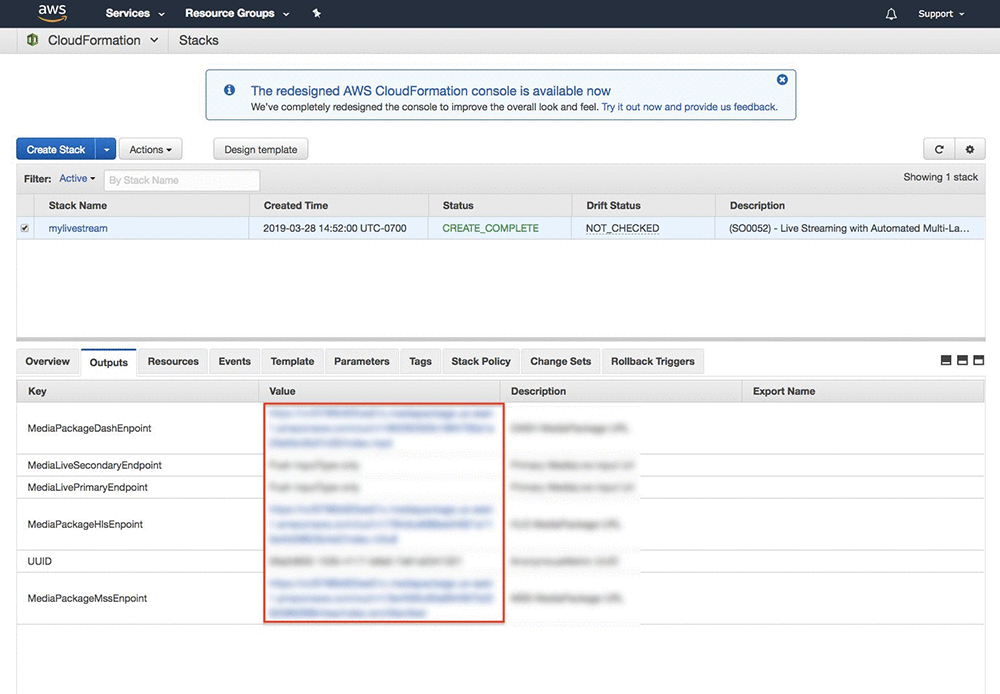Open the Resources tab
The width and height of the screenshot is (1000, 694).
point(173,361)
